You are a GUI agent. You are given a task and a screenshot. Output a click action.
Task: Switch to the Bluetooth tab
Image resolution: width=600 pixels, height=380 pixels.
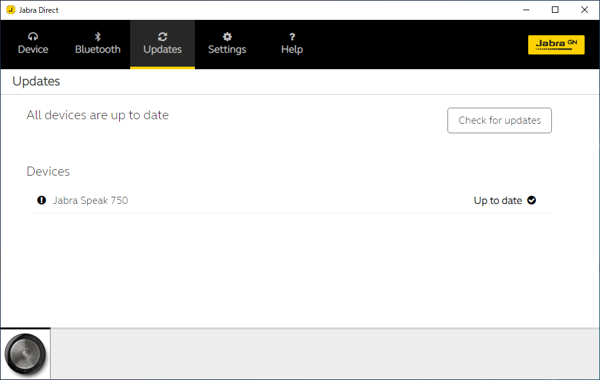point(98,44)
